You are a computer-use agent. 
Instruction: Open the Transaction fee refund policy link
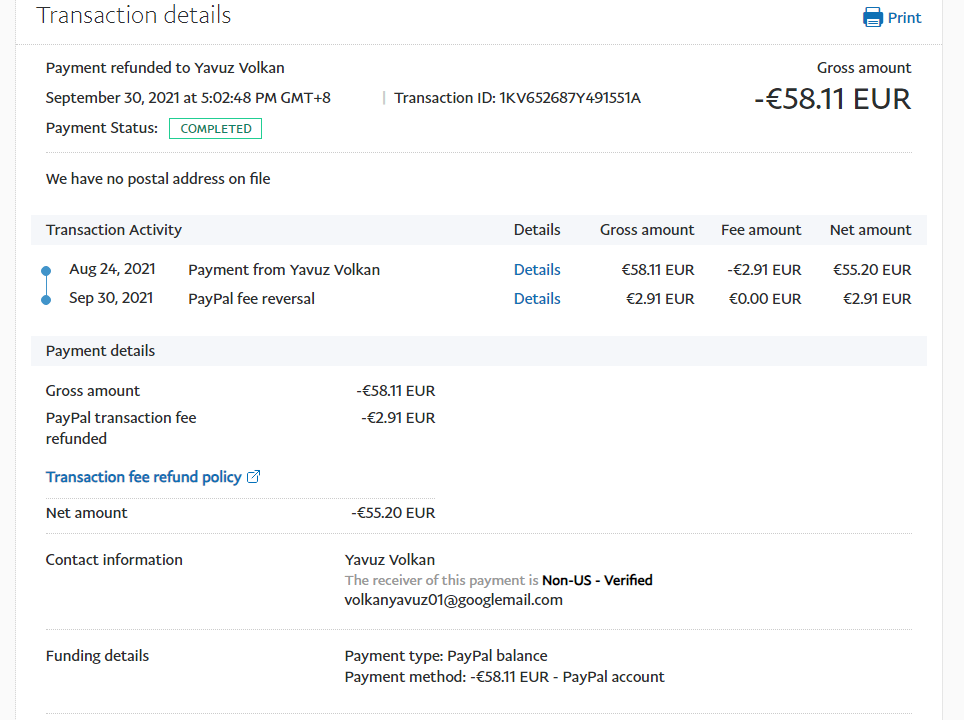click(x=144, y=477)
